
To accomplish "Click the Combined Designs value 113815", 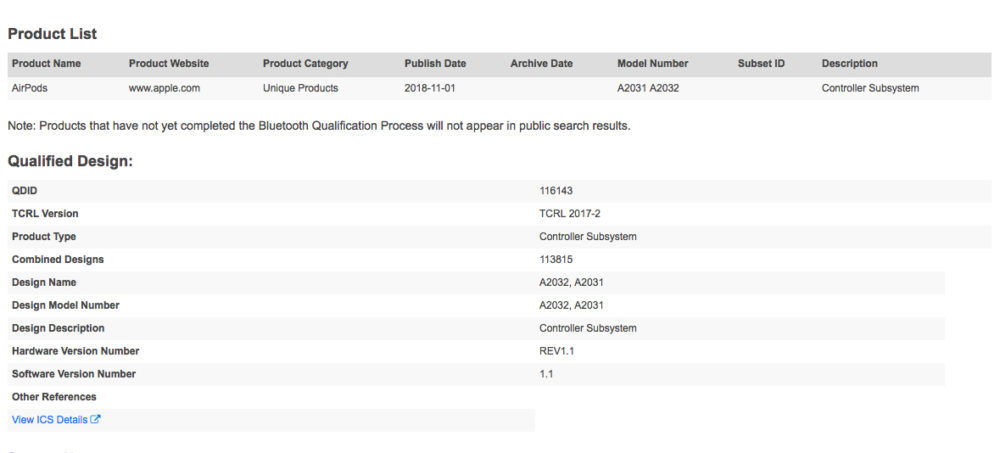I will tap(556, 259).
